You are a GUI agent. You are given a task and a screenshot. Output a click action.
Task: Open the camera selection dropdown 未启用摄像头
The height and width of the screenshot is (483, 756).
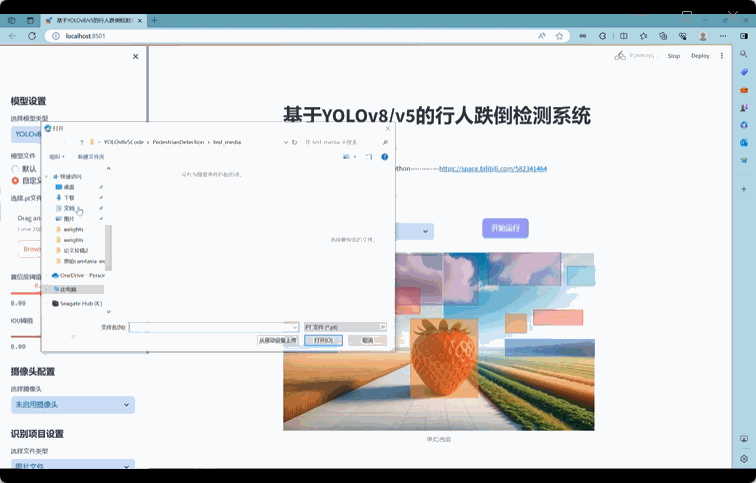tap(73, 405)
